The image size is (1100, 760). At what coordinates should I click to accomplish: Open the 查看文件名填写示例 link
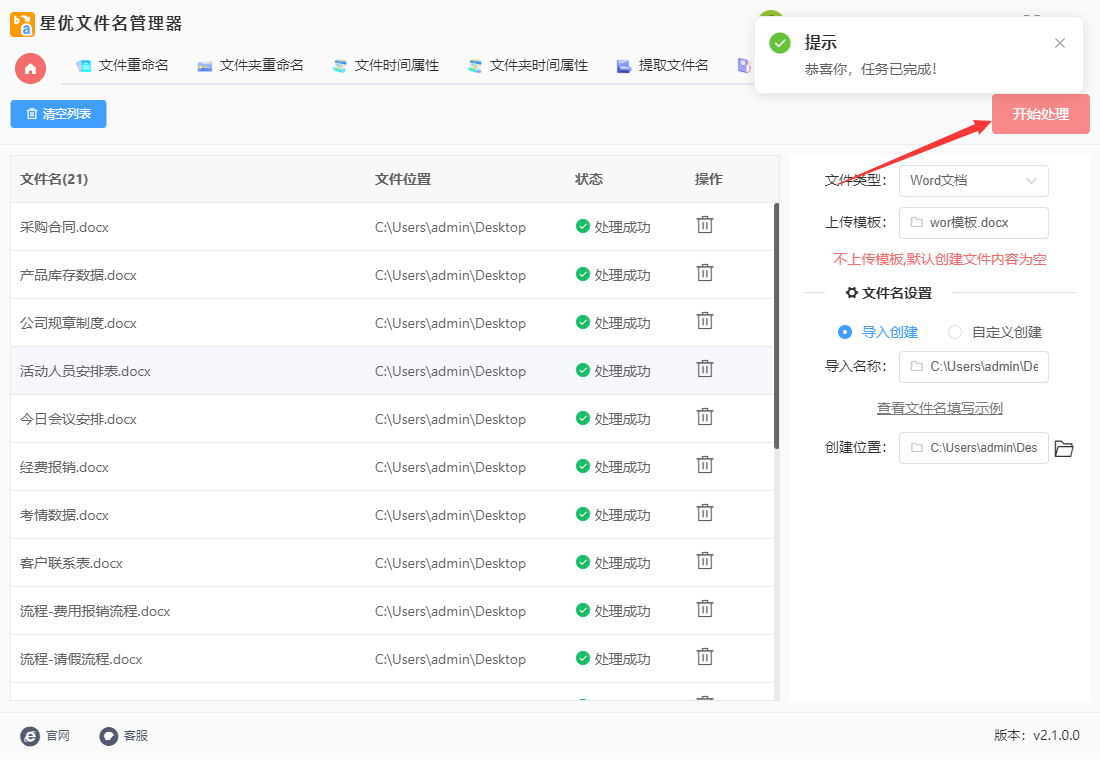tap(939, 408)
